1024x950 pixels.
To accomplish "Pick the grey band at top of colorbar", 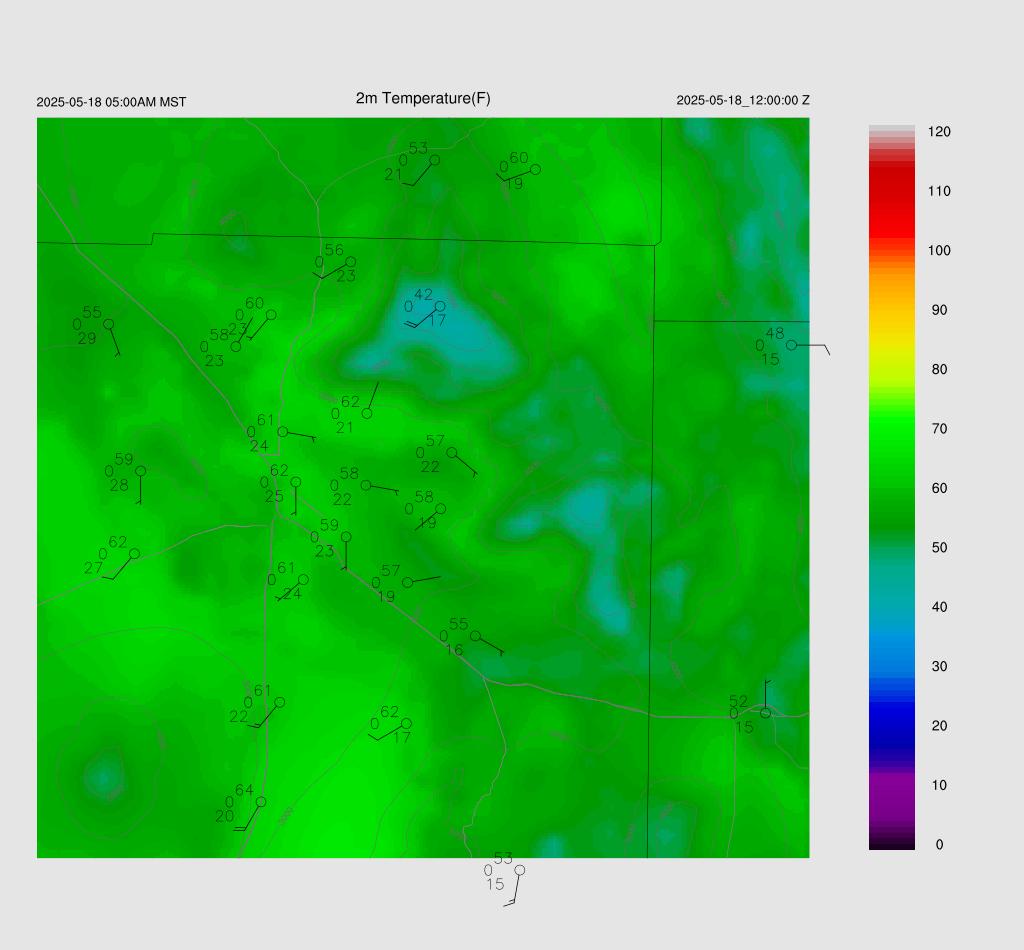I will coord(891,129).
